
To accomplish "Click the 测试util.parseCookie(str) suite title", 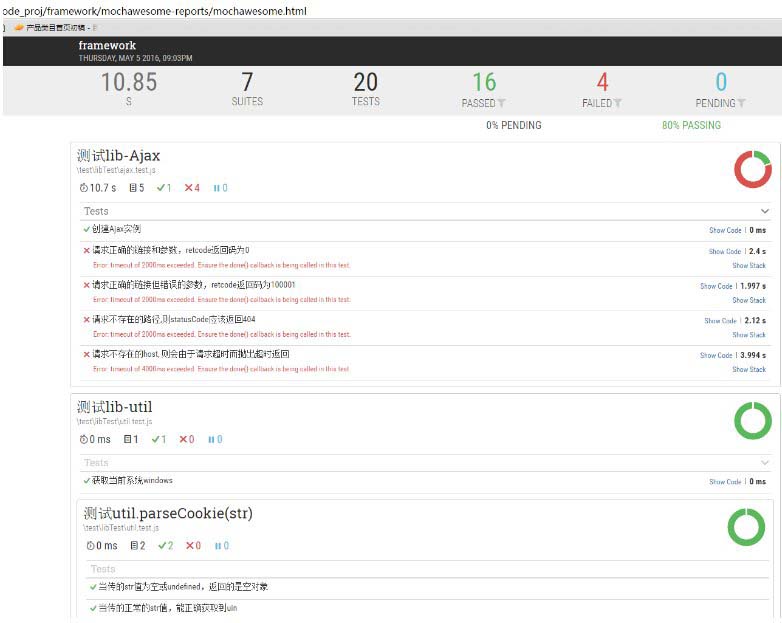I will [168, 513].
